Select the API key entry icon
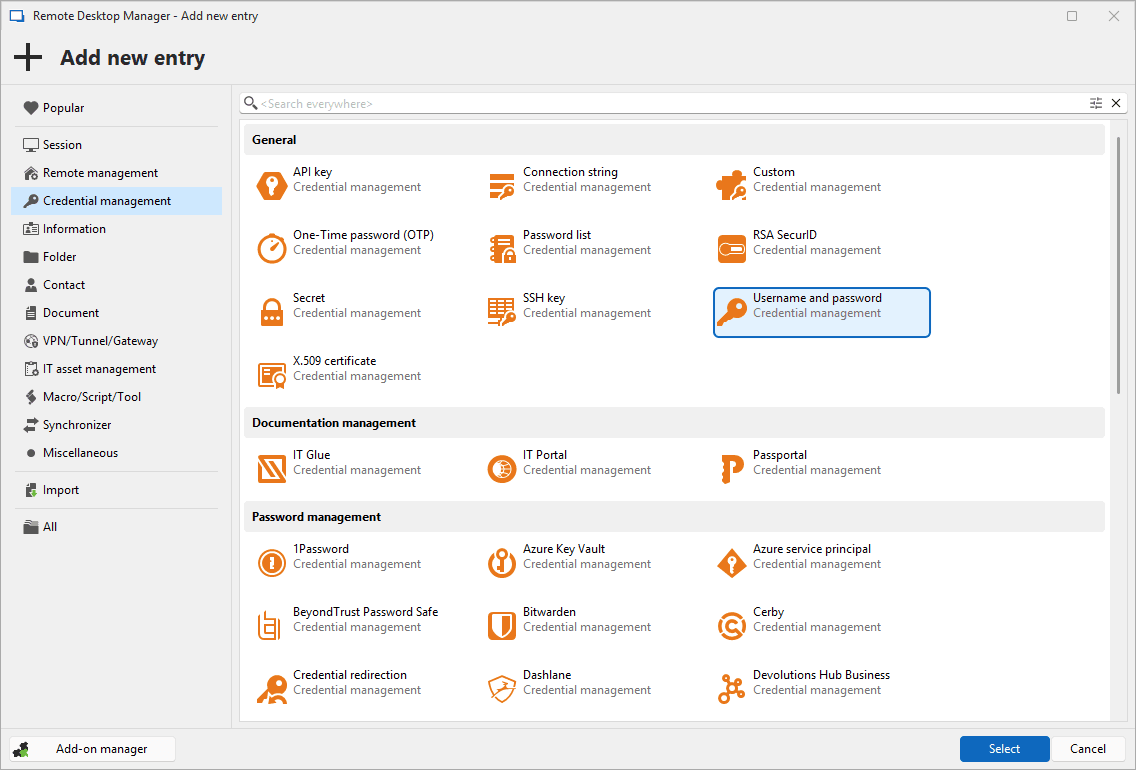This screenshot has height=770, width=1136. coord(272,186)
